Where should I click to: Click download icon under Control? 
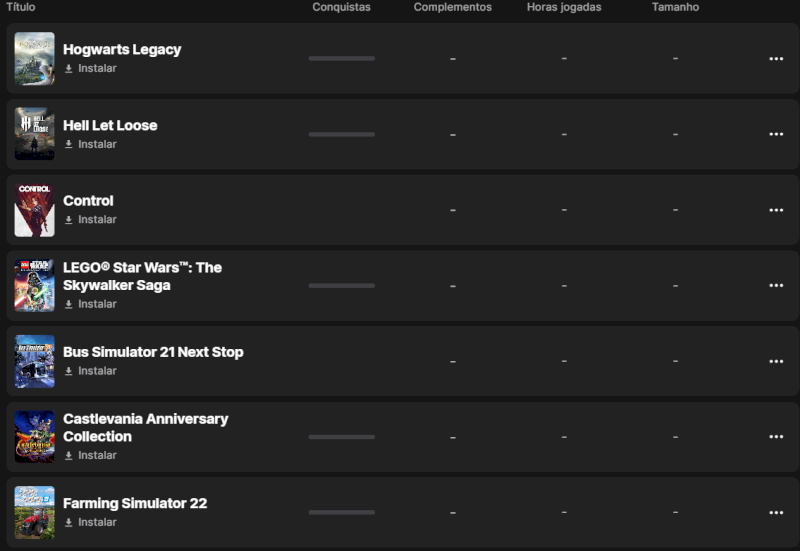click(x=69, y=220)
